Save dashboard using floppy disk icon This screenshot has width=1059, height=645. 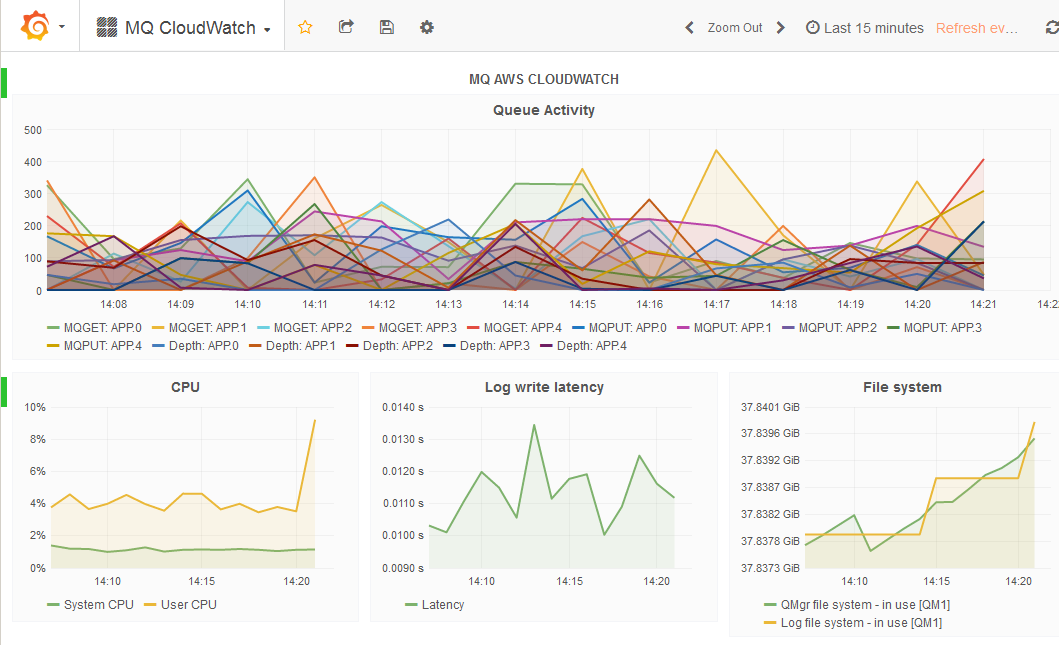coord(387,27)
